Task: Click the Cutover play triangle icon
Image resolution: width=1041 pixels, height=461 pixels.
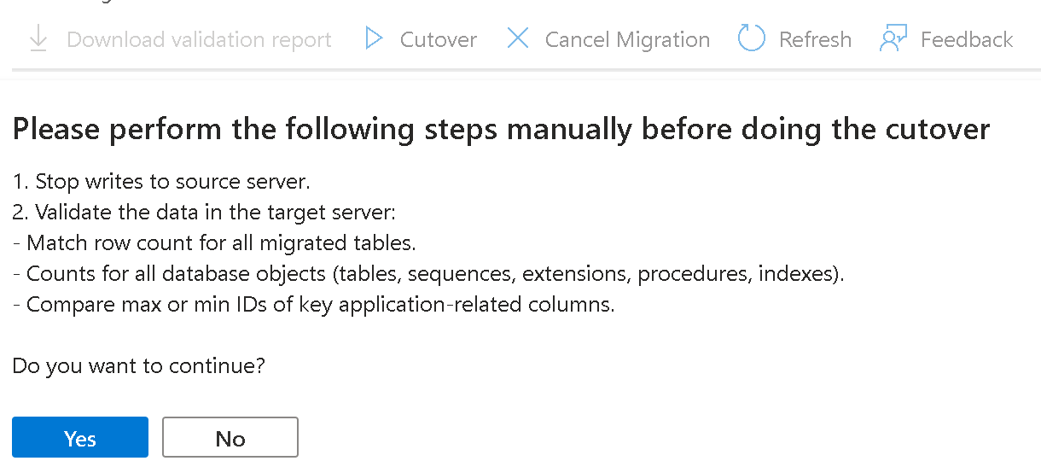Action: click(x=374, y=39)
